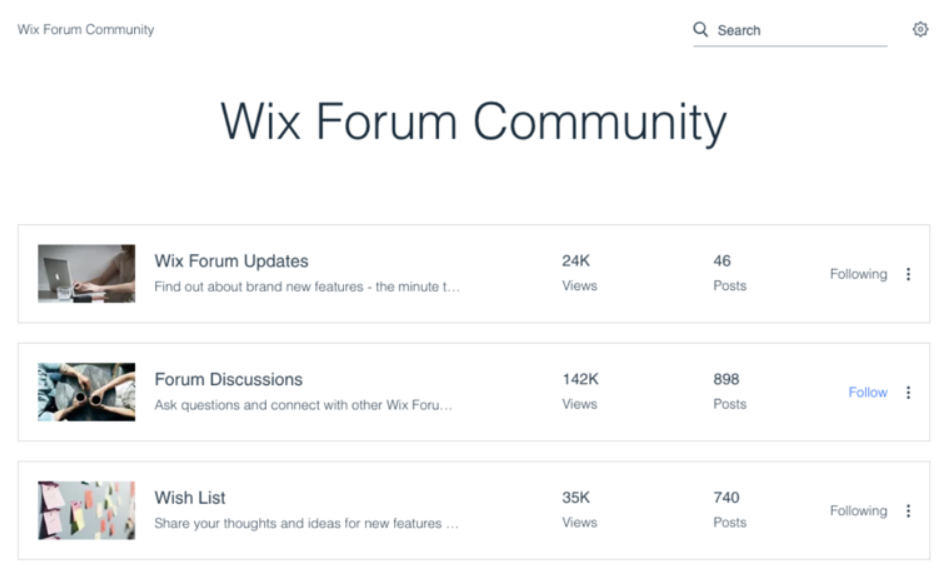
Task: Click the large Wix Forum Community heading
Action: point(473,122)
